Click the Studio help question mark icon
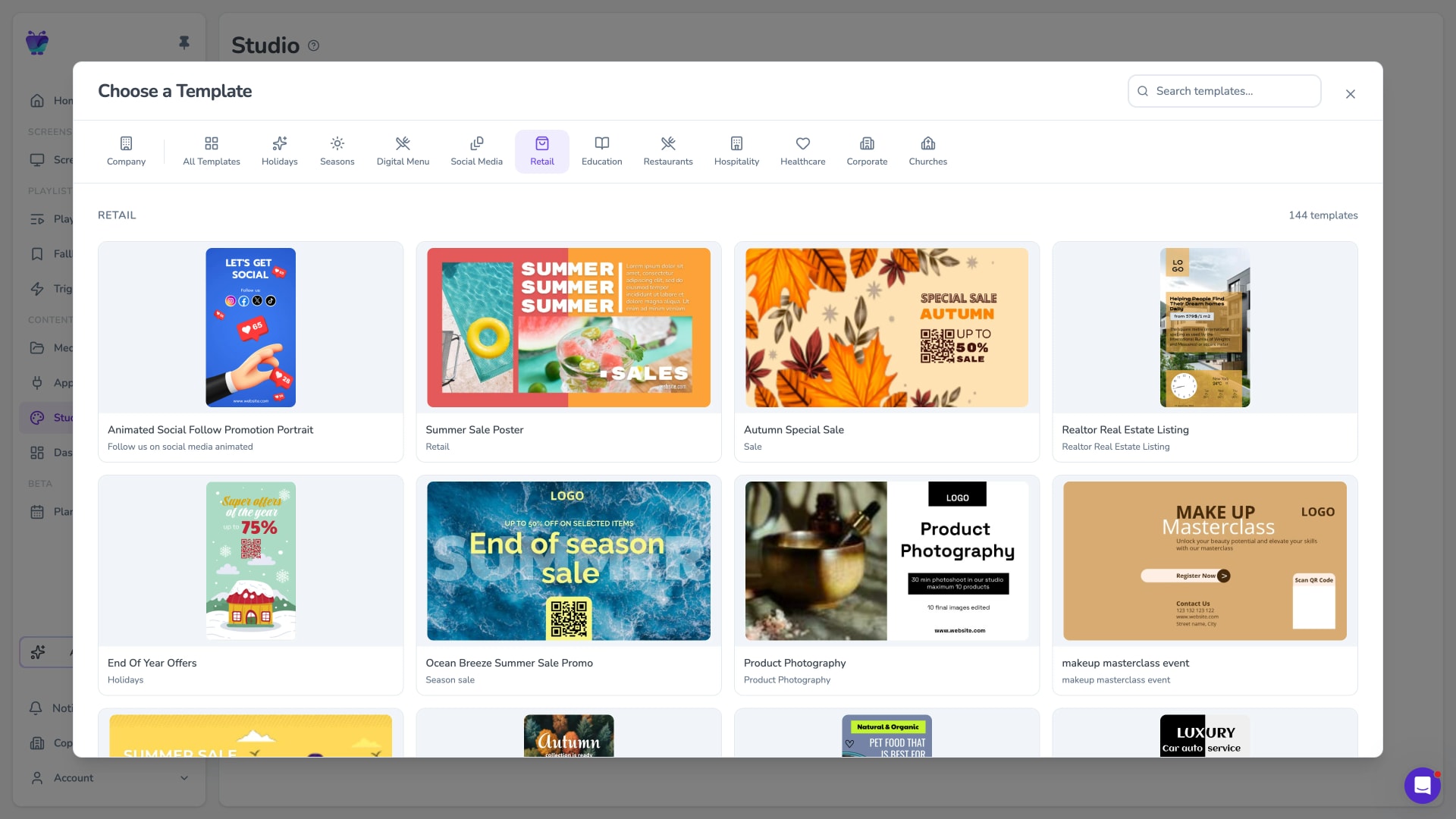 point(314,45)
